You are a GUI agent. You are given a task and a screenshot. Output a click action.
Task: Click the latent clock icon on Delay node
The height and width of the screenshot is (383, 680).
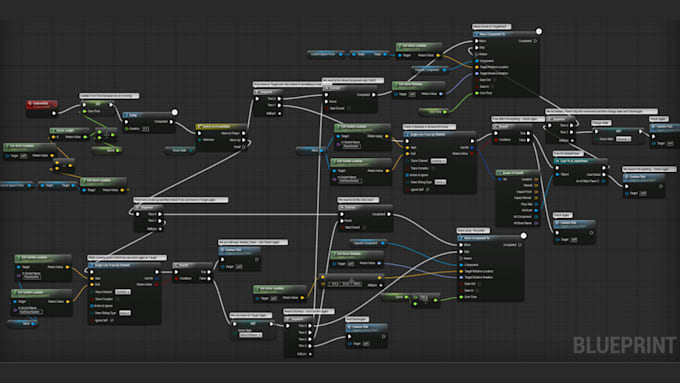pyautogui.click(x=174, y=112)
